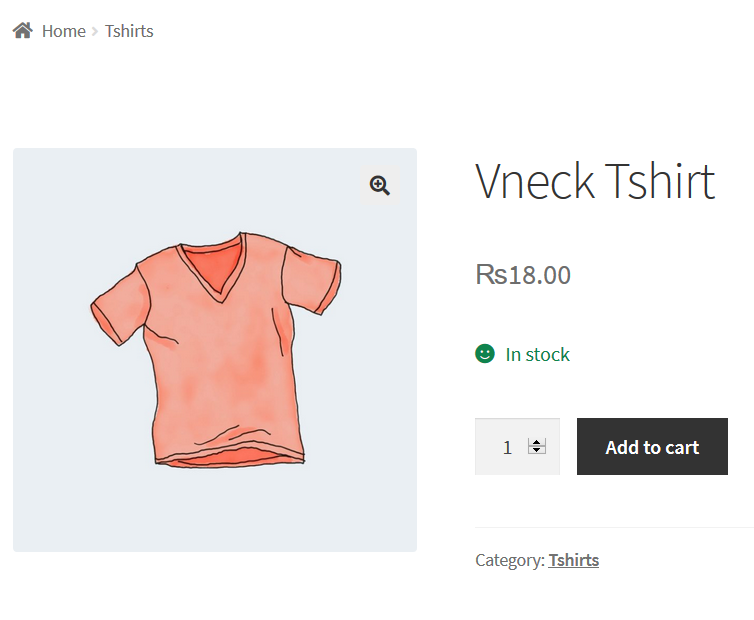Click the blank gallery area below the shirt
Image resolution: width=754 pixels, height=620 pixels.
[x=214, y=509]
